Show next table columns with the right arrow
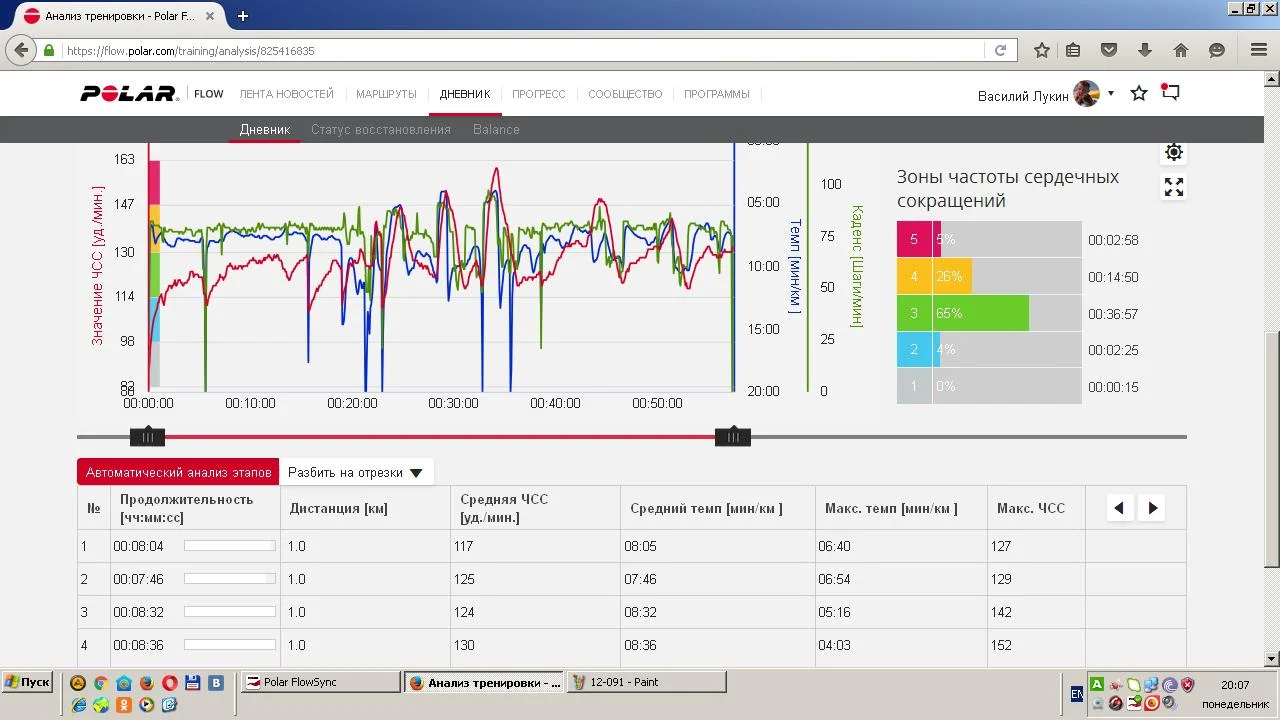 [x=1153, y=508]
